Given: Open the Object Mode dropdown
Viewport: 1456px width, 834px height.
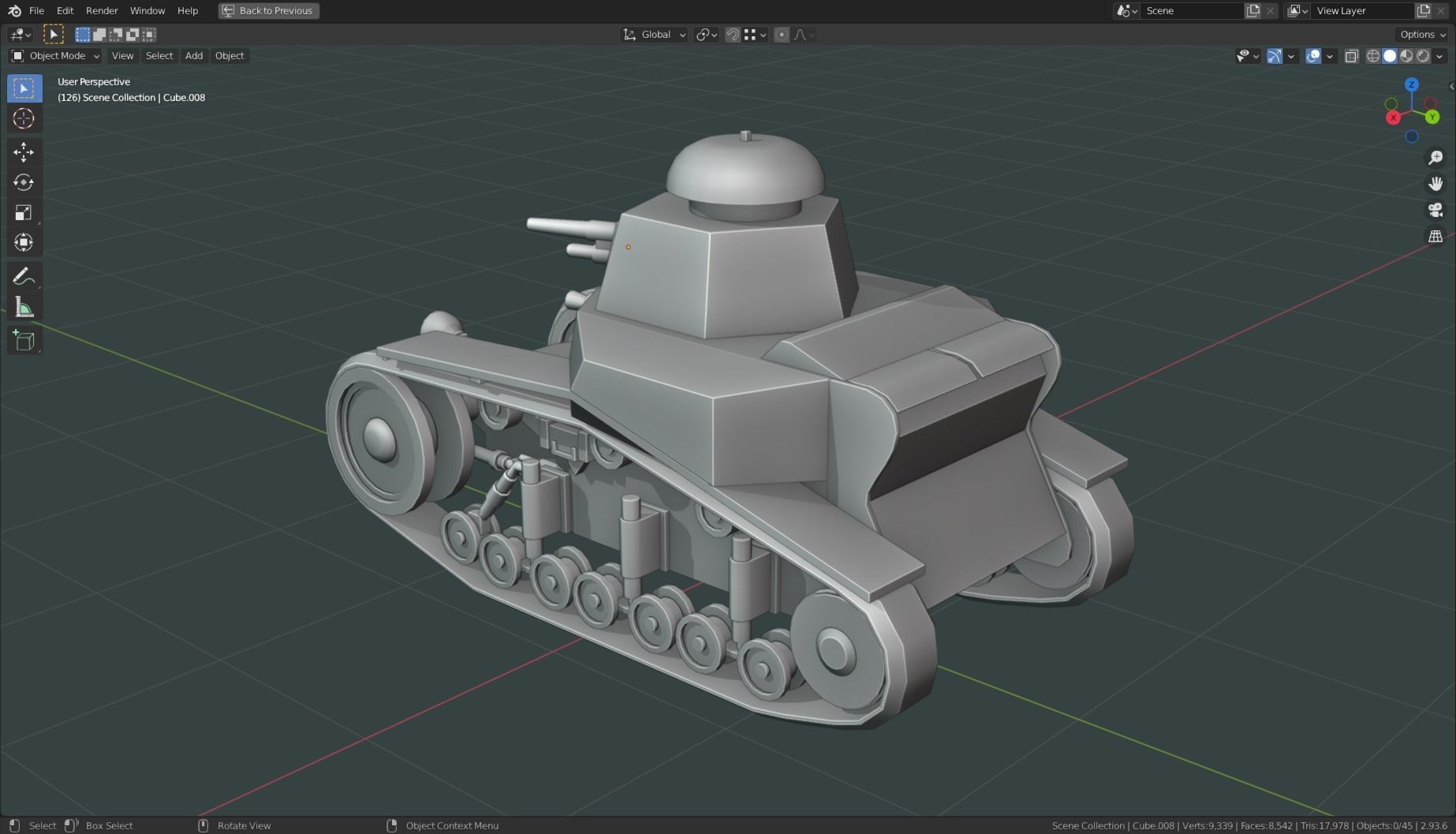Looking at the screenshot, I should [x=55, y=55].
